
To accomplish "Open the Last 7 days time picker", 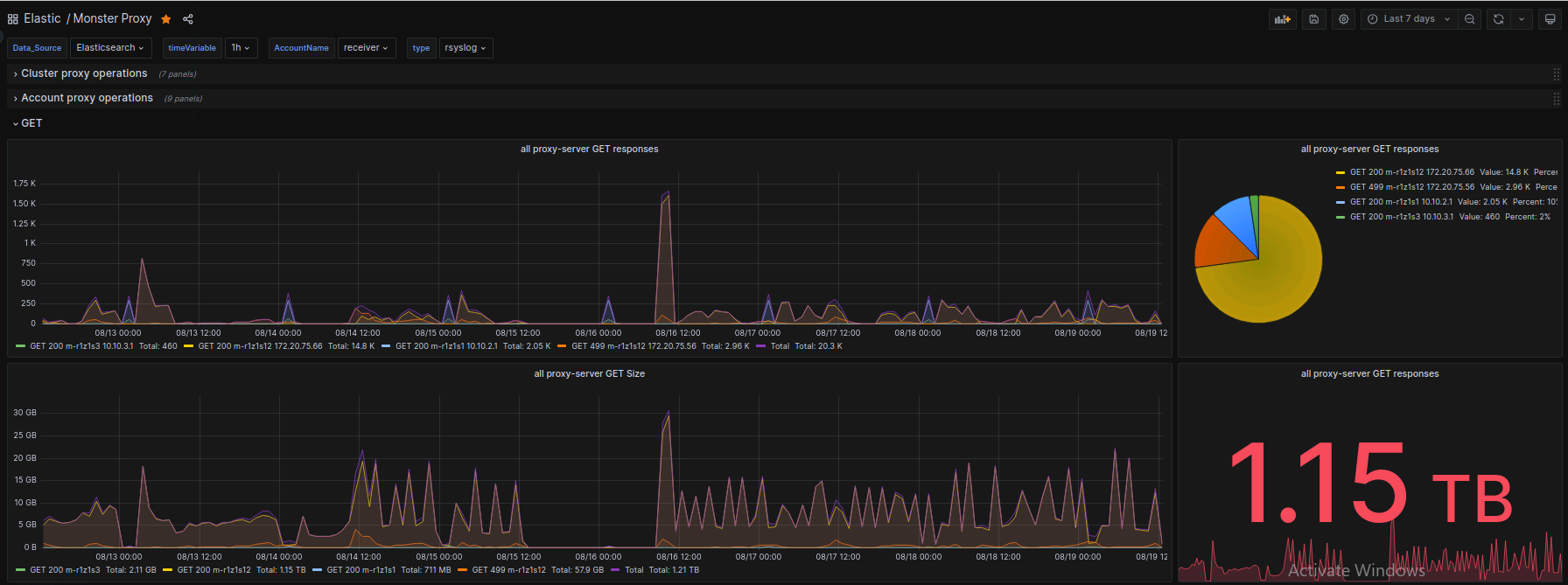I will [1409, 19].
